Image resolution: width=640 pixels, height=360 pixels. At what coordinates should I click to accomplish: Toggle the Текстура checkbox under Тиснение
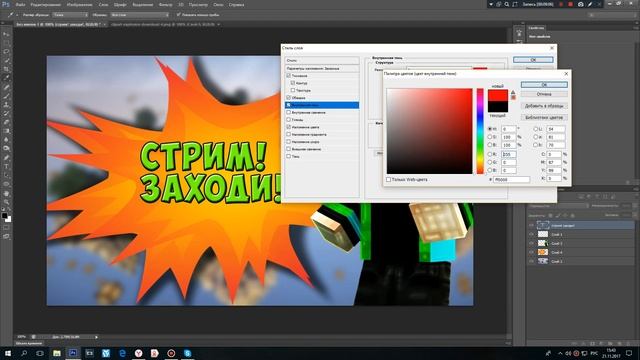coord(293,90)
